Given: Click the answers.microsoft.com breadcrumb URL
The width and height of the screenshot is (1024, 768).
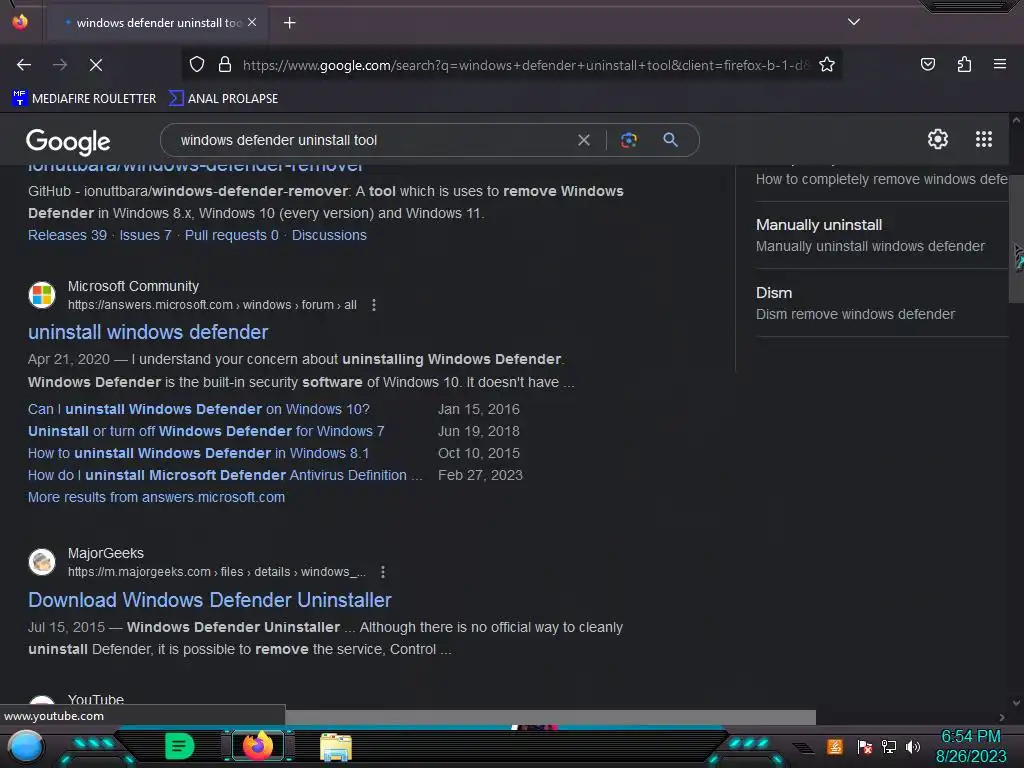Looking at the screenshot, I should coord(212,305).
